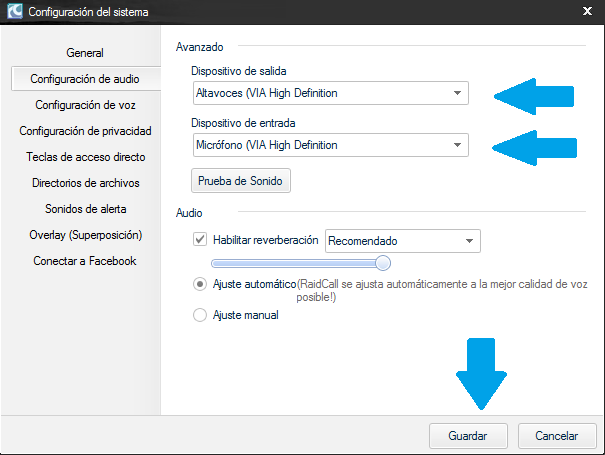Open Configuración de privacidad section
The height and width of the screenshot is (455, 605).
(85, 130)
